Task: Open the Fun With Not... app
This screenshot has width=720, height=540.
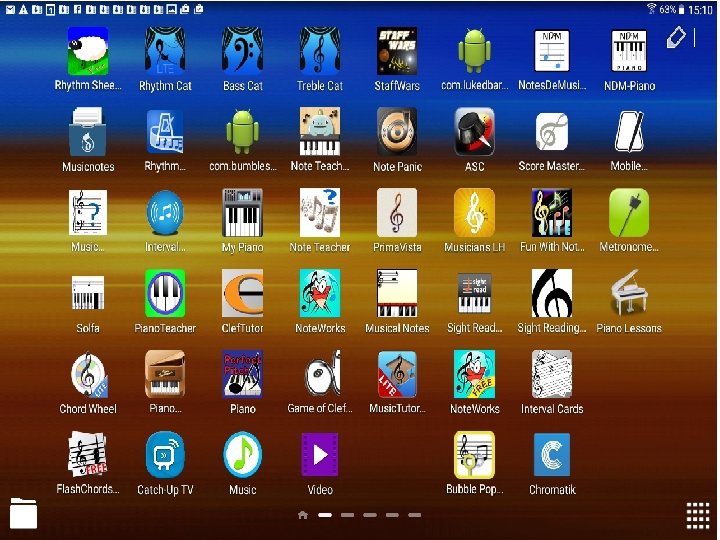Action: click(x=551, y=213)
